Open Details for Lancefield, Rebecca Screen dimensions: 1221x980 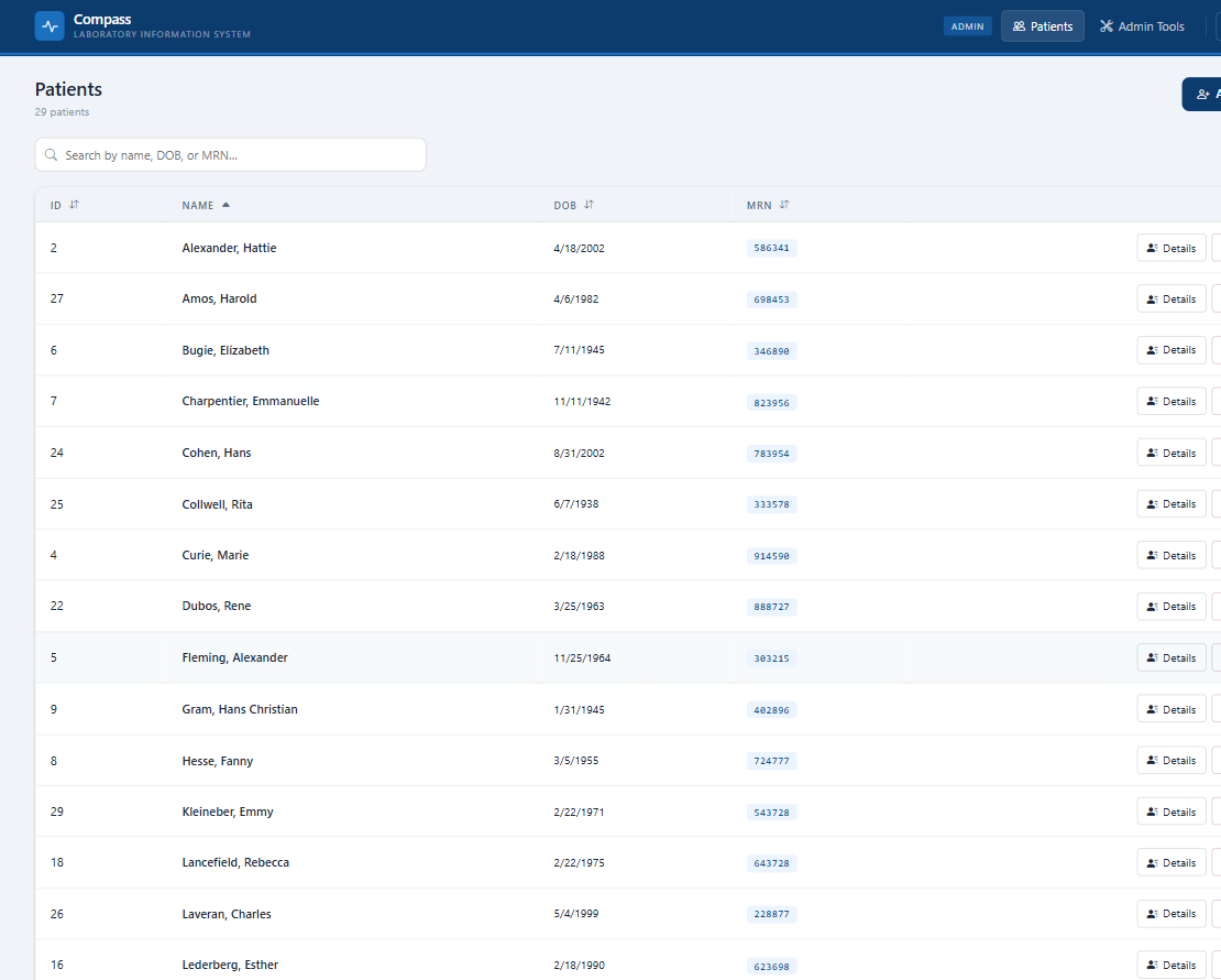(x=1171, y=863)
